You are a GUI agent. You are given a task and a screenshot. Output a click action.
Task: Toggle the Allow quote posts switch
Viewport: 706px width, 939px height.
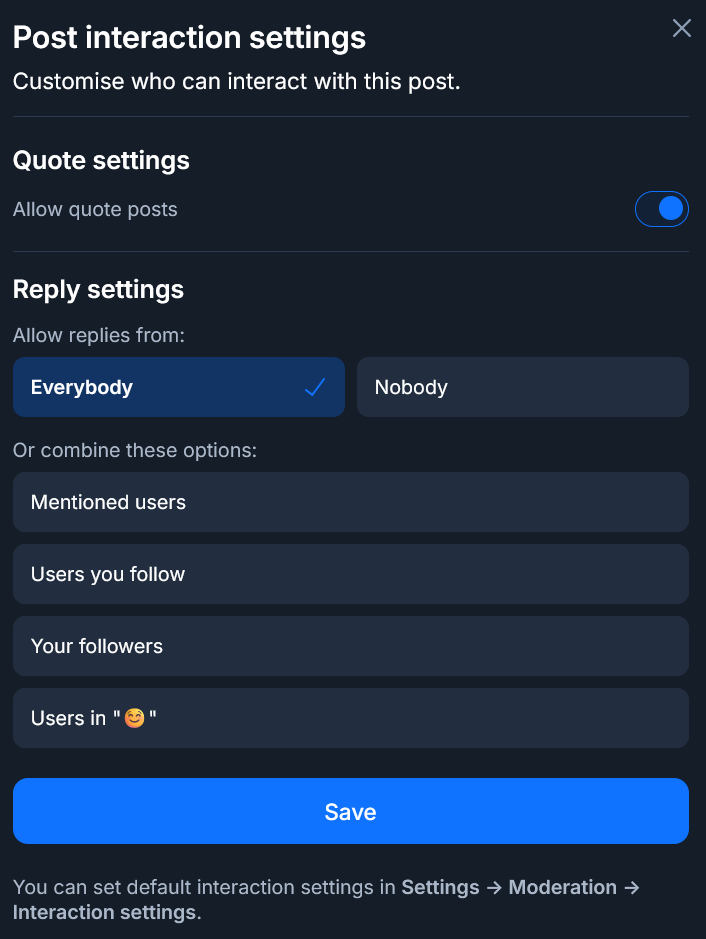pos(662,209)
